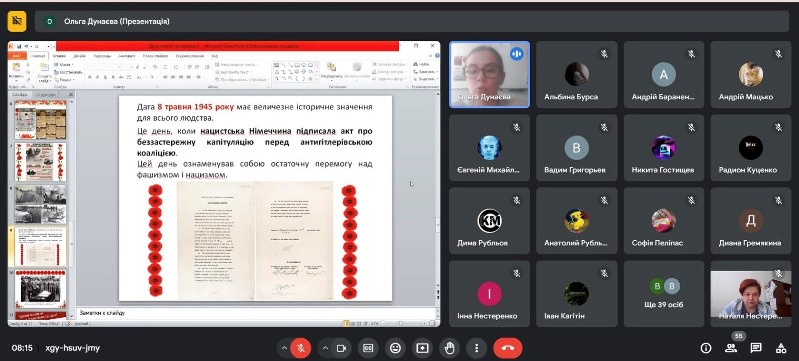Open the Activities shapes icon
This screenshot has width=799, height=361.
click(x=781, y=348)
